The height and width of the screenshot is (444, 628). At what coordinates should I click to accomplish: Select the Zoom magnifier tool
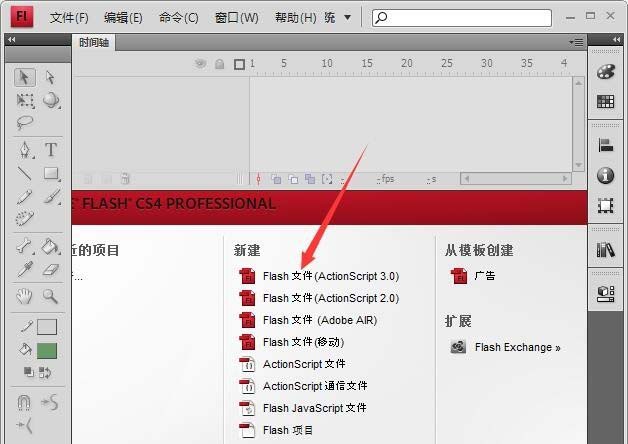coord(50,297)
